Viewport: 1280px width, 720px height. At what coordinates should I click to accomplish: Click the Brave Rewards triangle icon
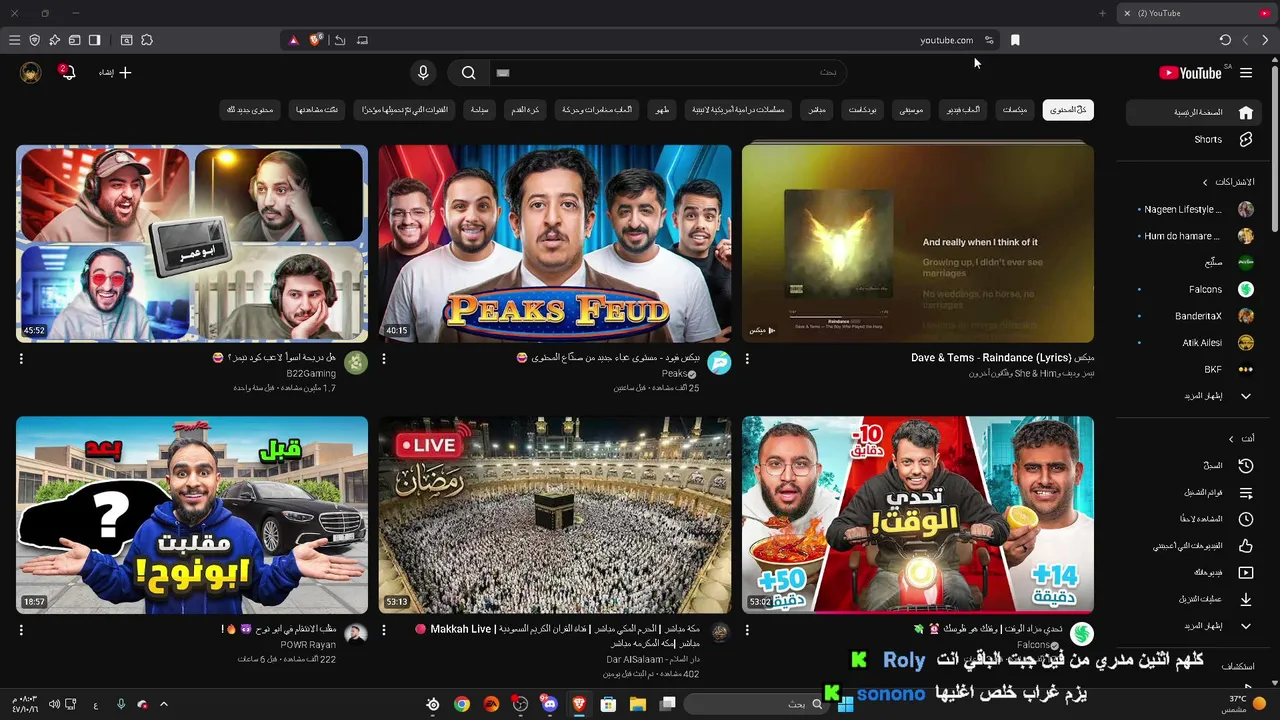(293, 40)
